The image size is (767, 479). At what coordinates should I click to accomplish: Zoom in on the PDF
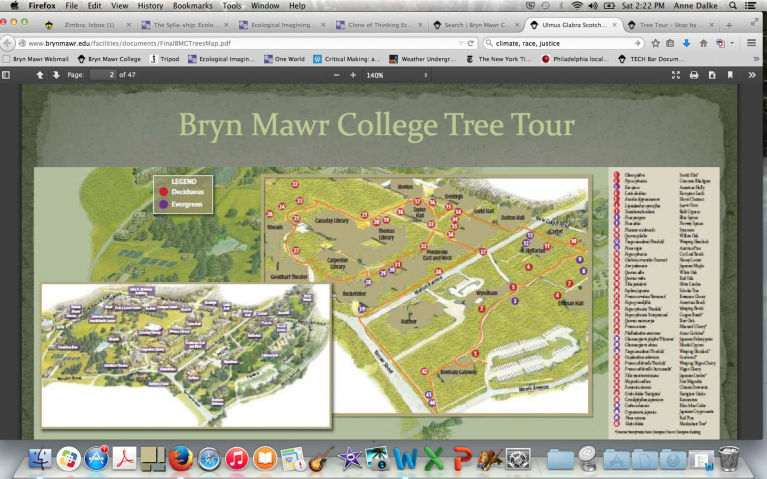coord(353,75)
